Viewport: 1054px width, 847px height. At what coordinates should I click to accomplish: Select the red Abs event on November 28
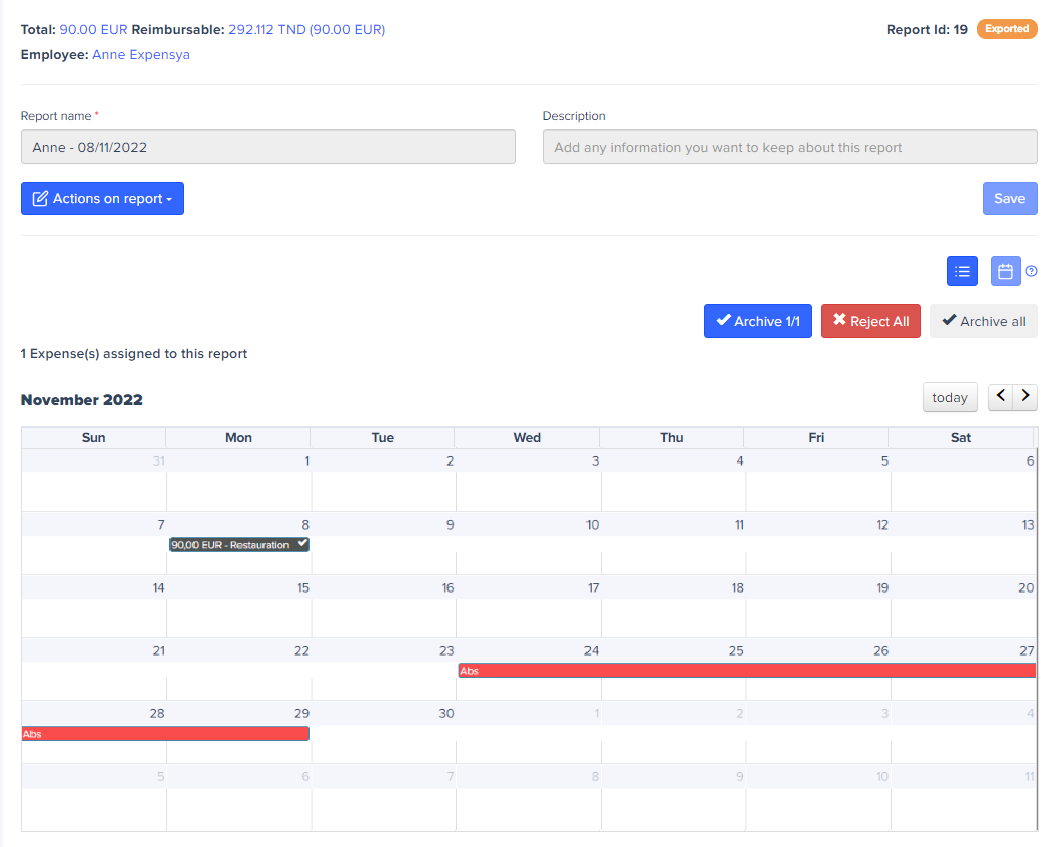165,734
